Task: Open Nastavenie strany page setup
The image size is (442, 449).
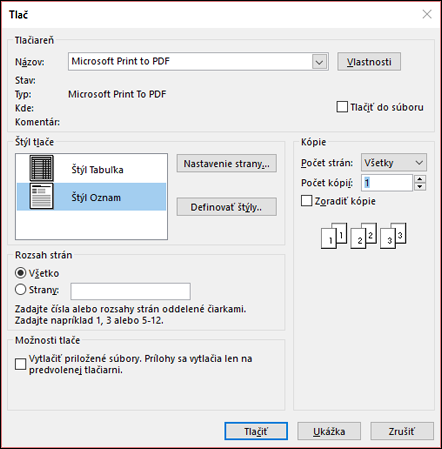Action: pyautogui.click(x=227, y=164)
